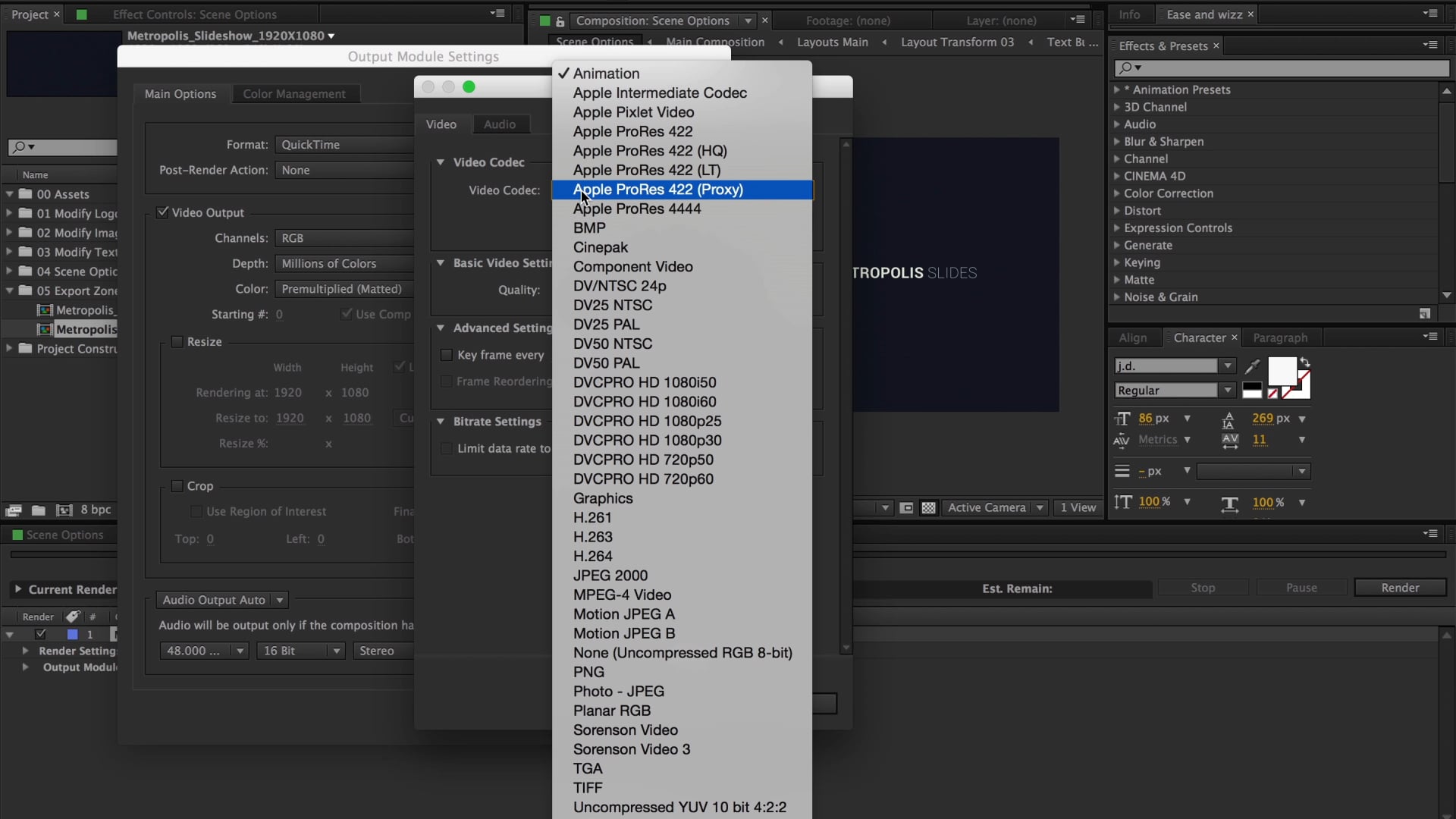
Task: Click the vertical scale icon
Action: pyautogui.click(x=1123, y=502)
